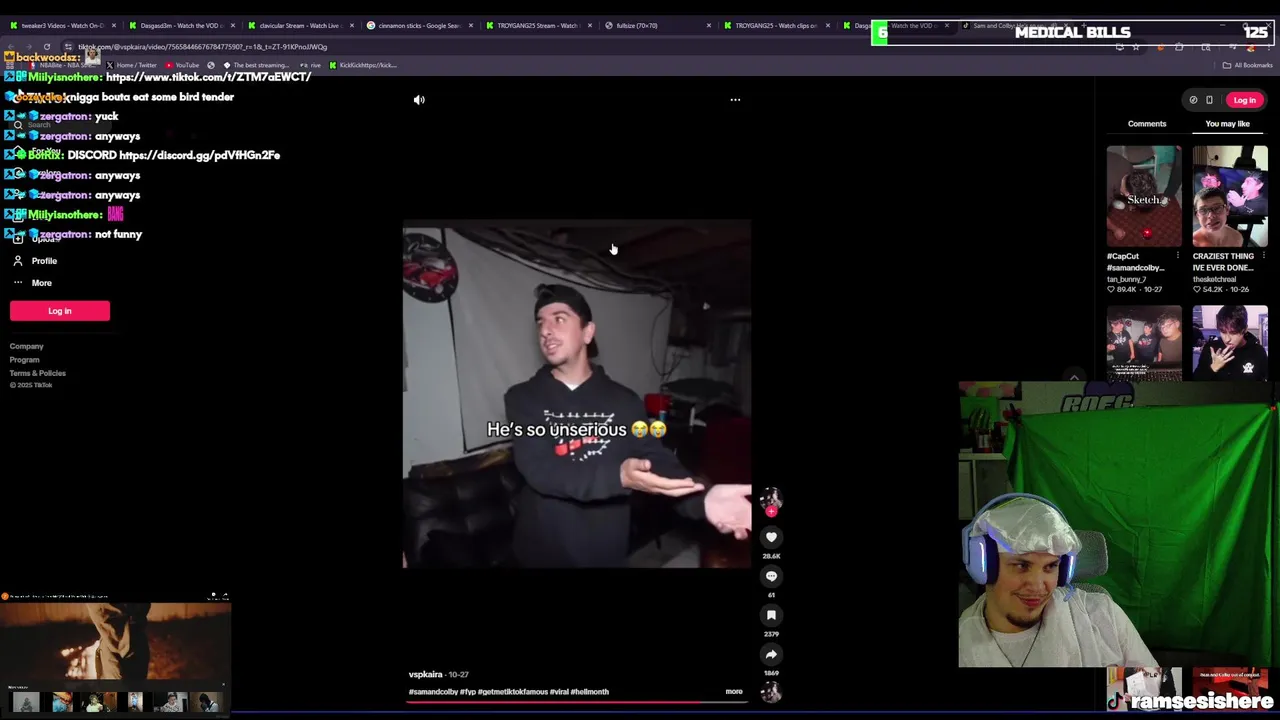The image size is (1280, 720).
Task: Click the spinning sound disc below share
Action: coord(771,691)
